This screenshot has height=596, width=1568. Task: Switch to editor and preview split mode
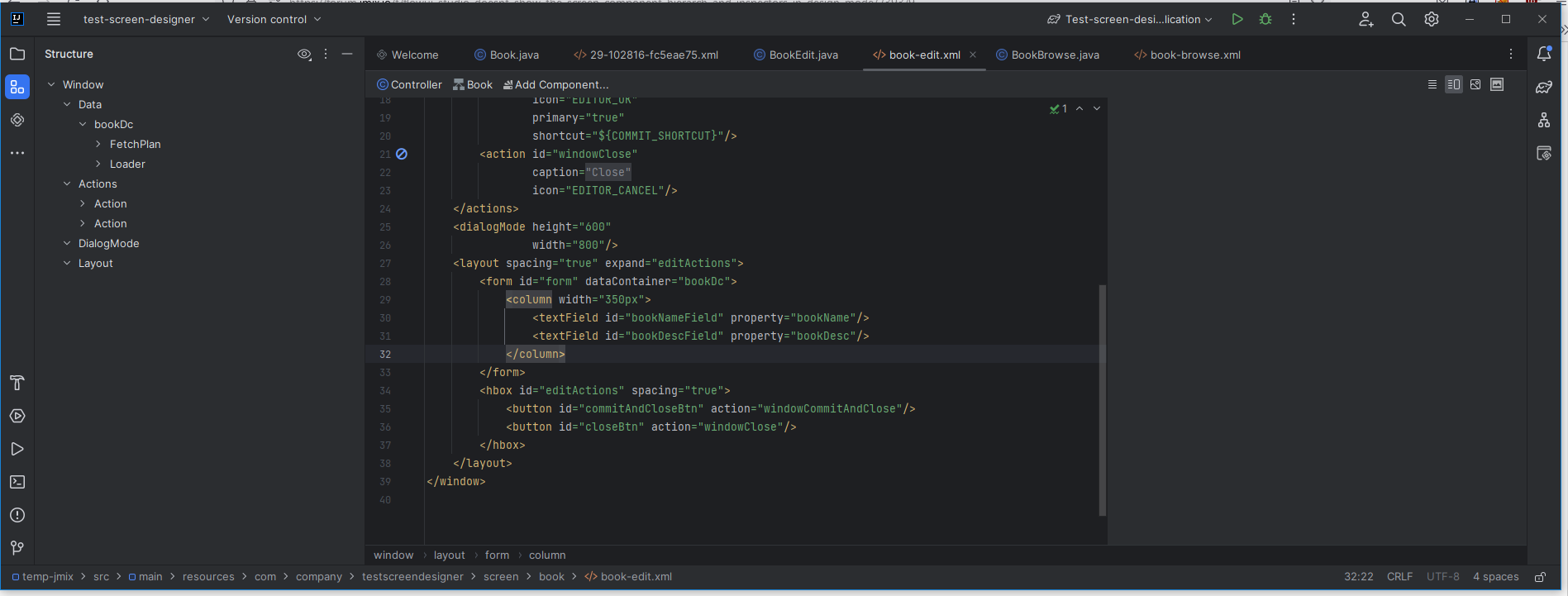click(x=1454, y=84)
